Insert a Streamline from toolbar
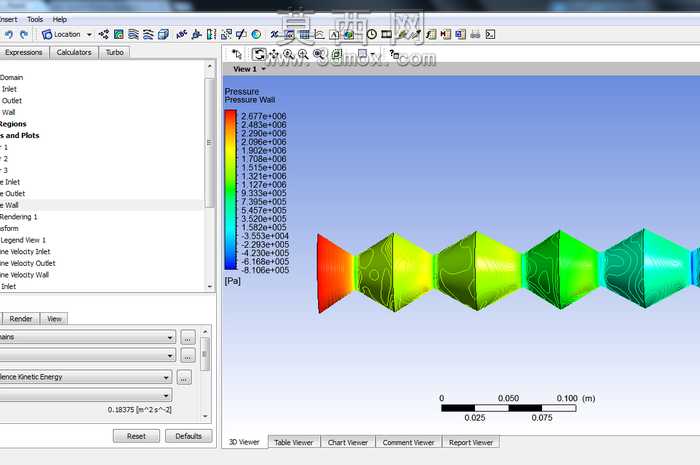Viewport: 700px width, 465px height. pyautogui.click(x=133, y=34)
